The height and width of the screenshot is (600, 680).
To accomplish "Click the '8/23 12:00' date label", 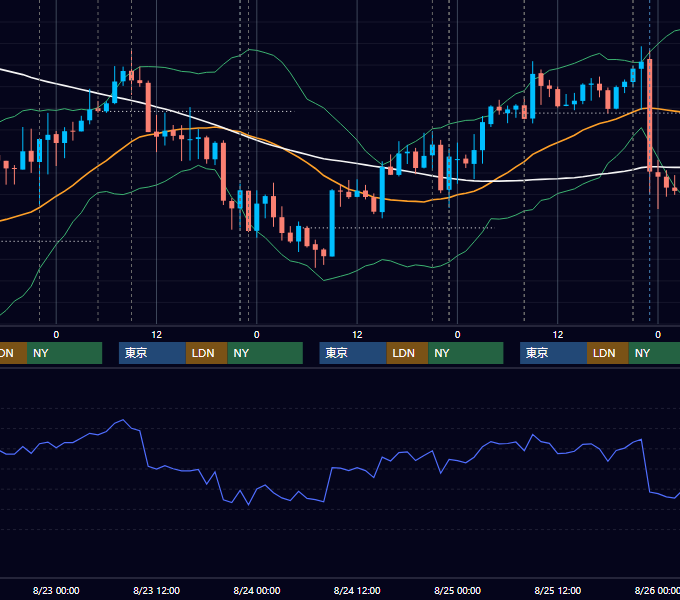I will tap(156, 590).
